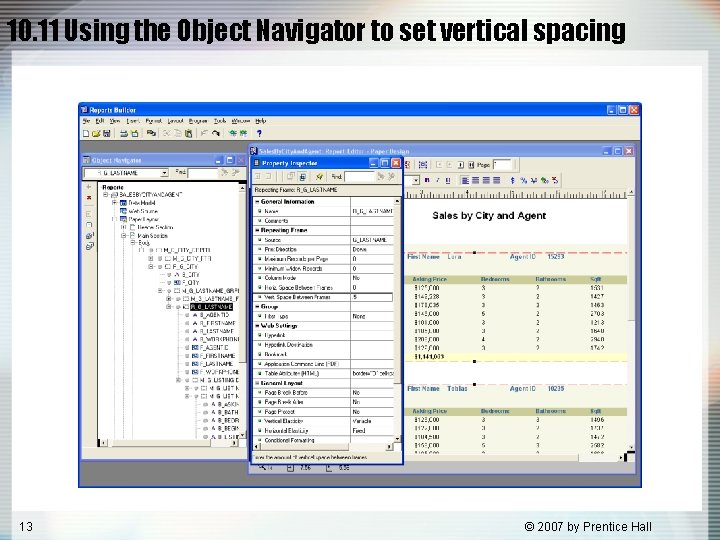720x540 pixels.
Task: Collapse the General Information property group
Action: pyautogui.click(x=257, y=202)
